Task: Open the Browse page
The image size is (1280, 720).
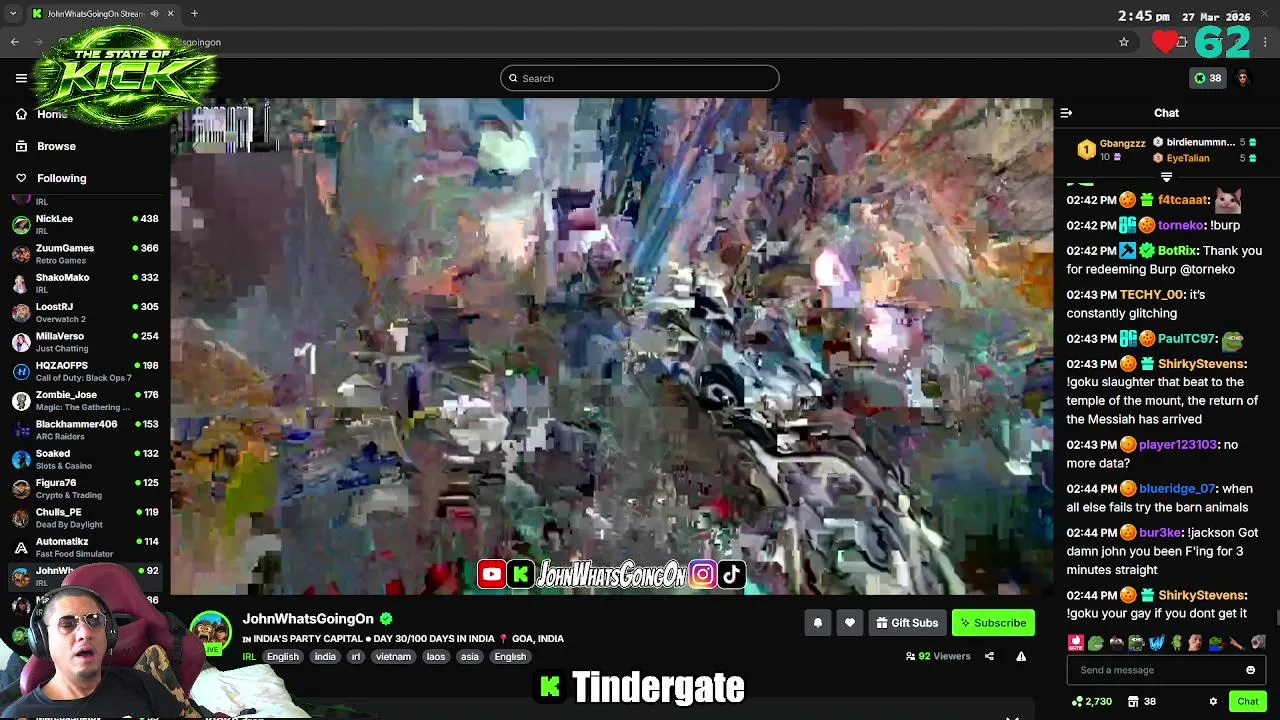Action: (x=56, y=146)
